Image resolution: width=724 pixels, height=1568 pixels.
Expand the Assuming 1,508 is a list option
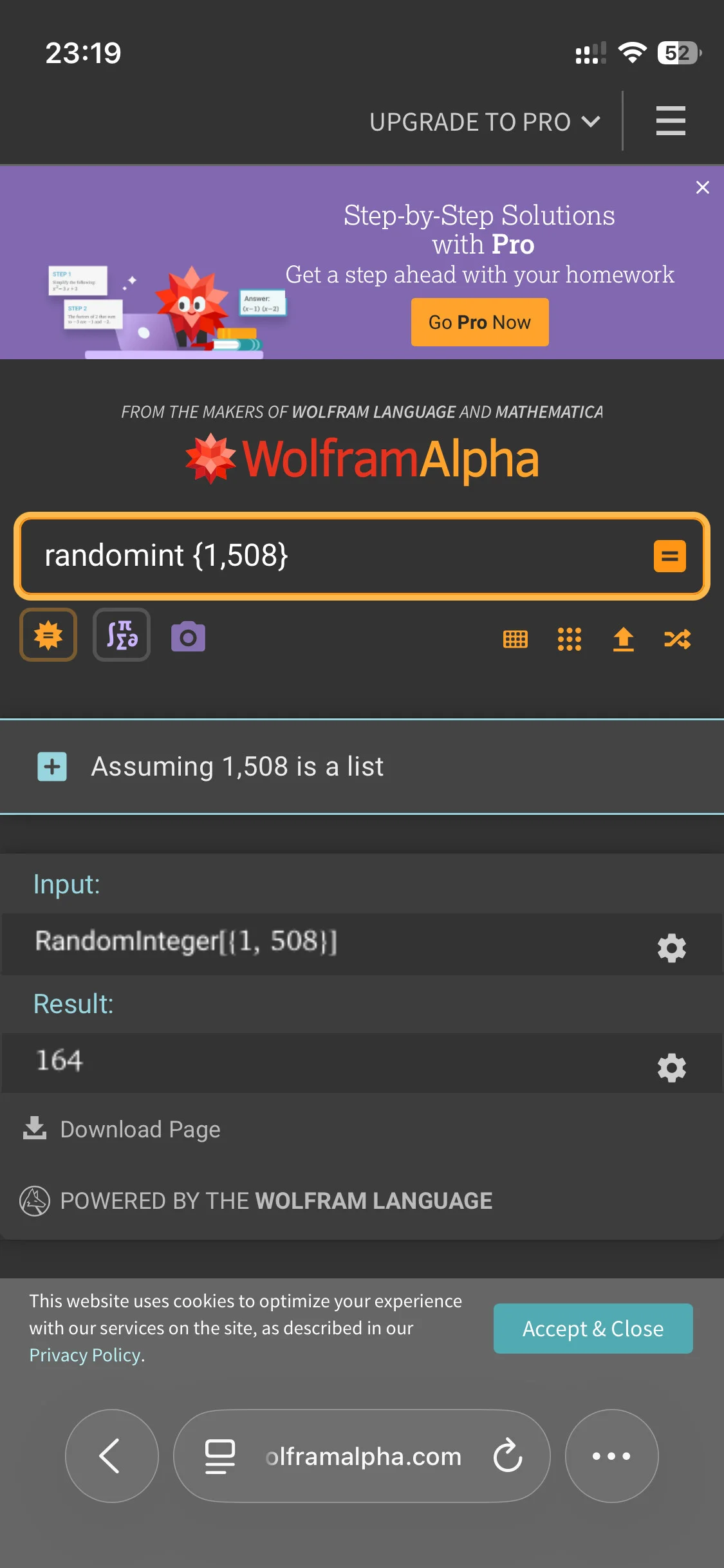(52, 767)
